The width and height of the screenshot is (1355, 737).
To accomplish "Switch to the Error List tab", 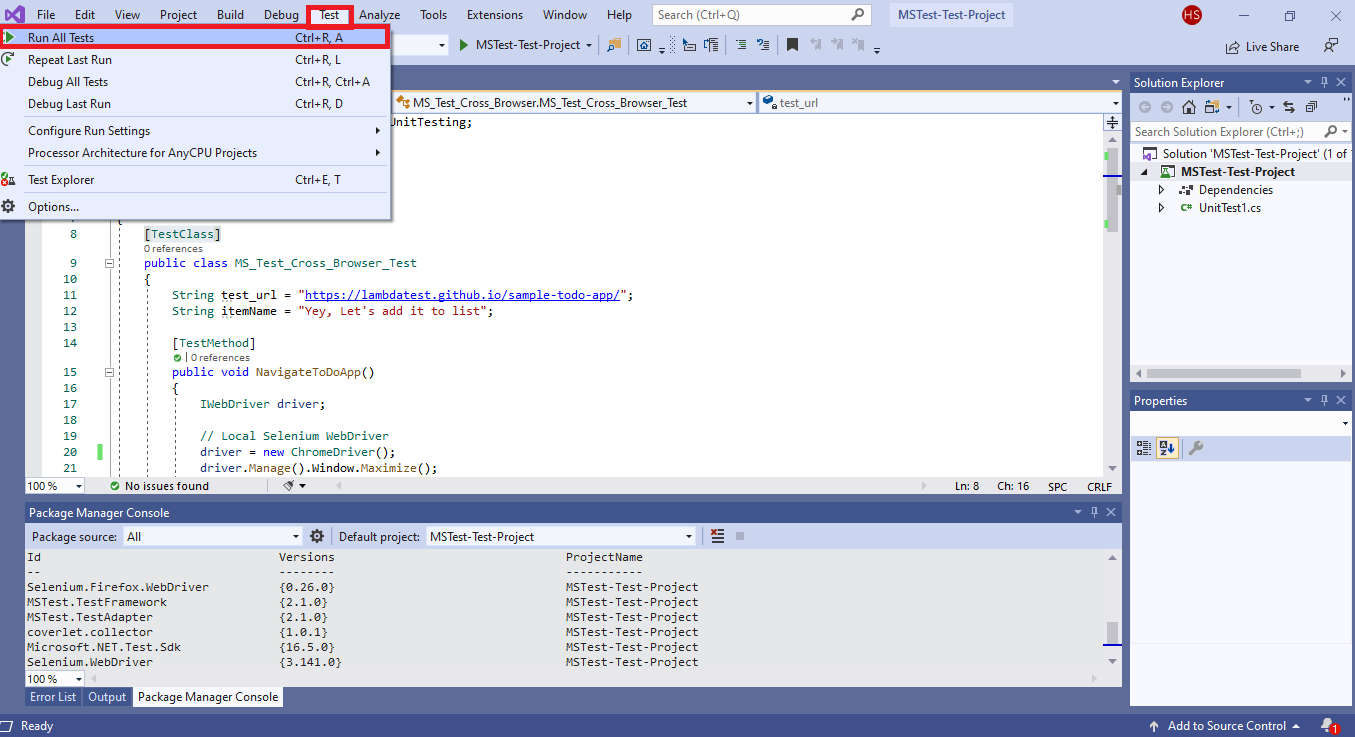I will pyautogui.click(x=53, y=697).
